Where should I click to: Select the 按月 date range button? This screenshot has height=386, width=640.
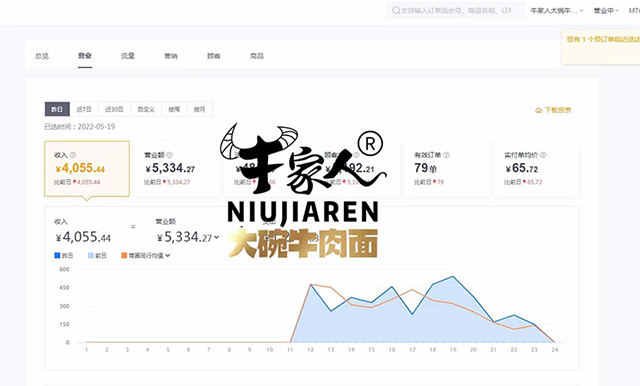click(200, 109)
